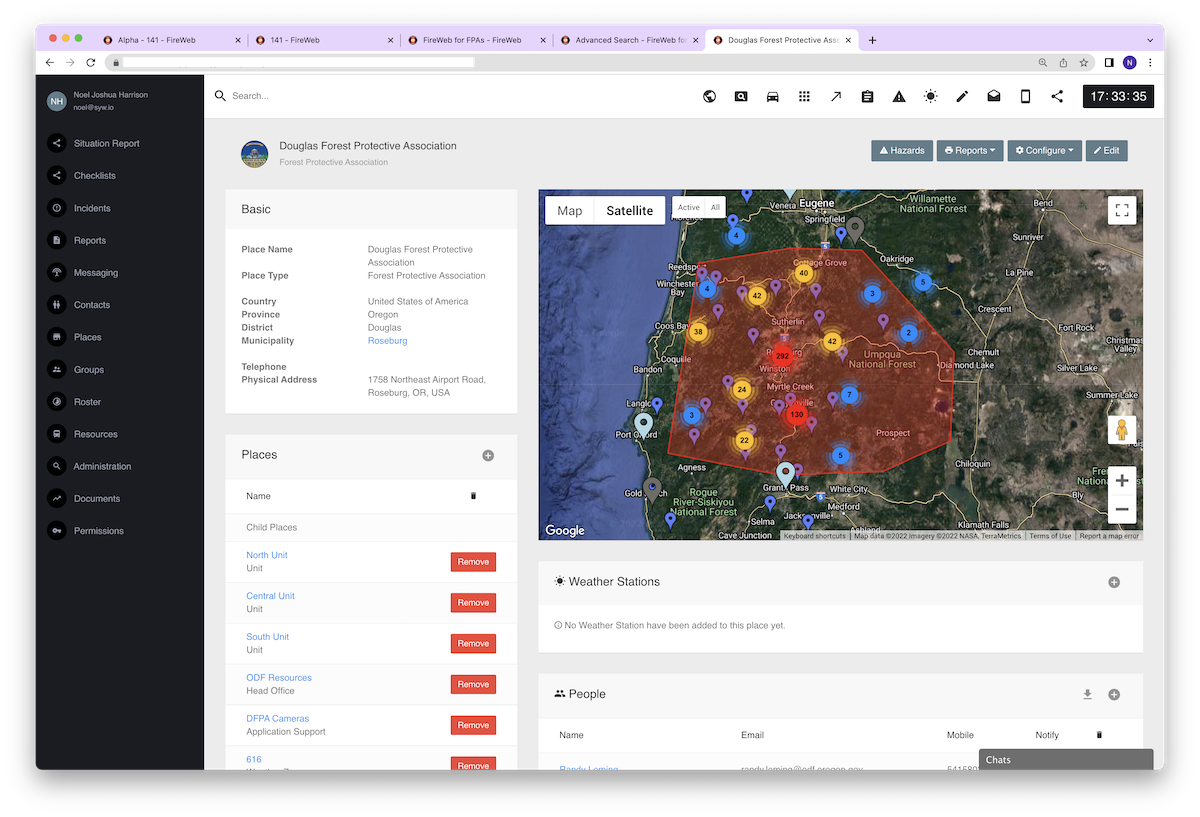This screenshot has width=1200, height=817.
Task: Remove the North Unit child place
Action: click(x=473, y=562)
